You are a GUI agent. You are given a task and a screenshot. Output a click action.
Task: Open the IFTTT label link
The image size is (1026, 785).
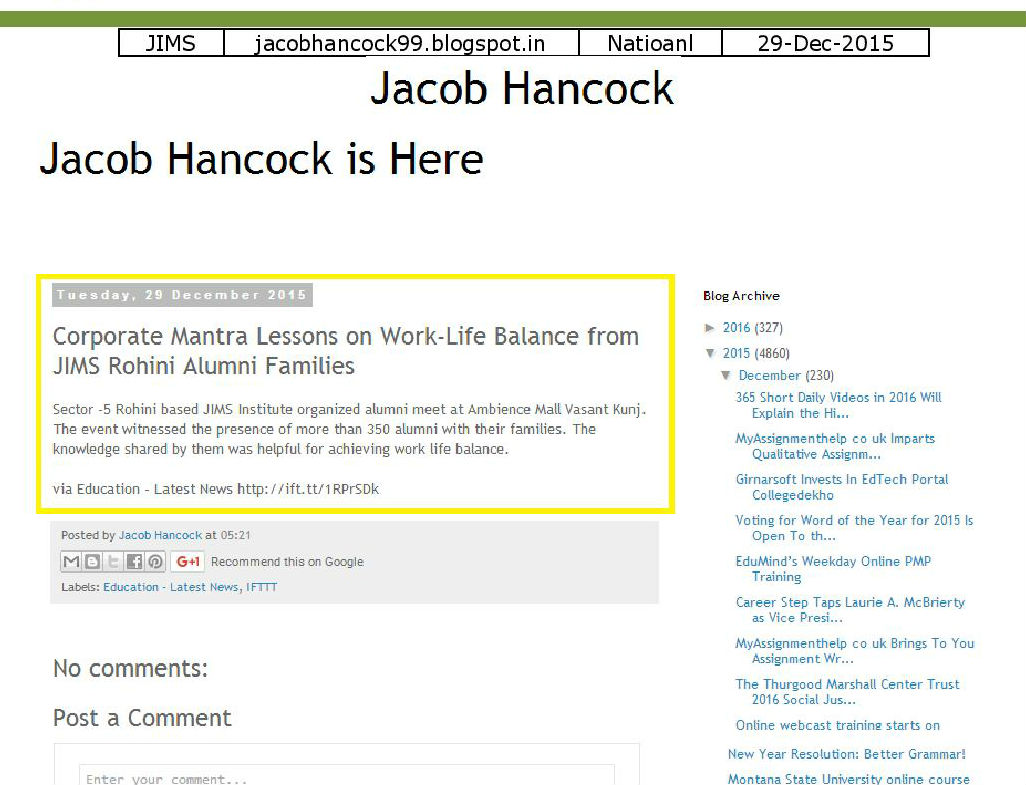pyautogui.click(x=261, y=587)
